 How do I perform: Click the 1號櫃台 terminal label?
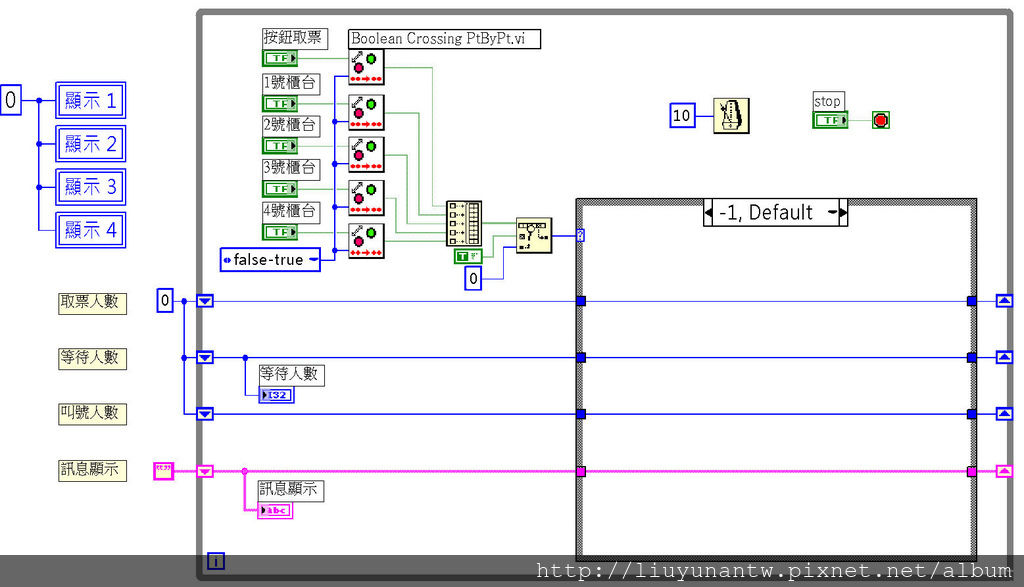tap(291, 84)
